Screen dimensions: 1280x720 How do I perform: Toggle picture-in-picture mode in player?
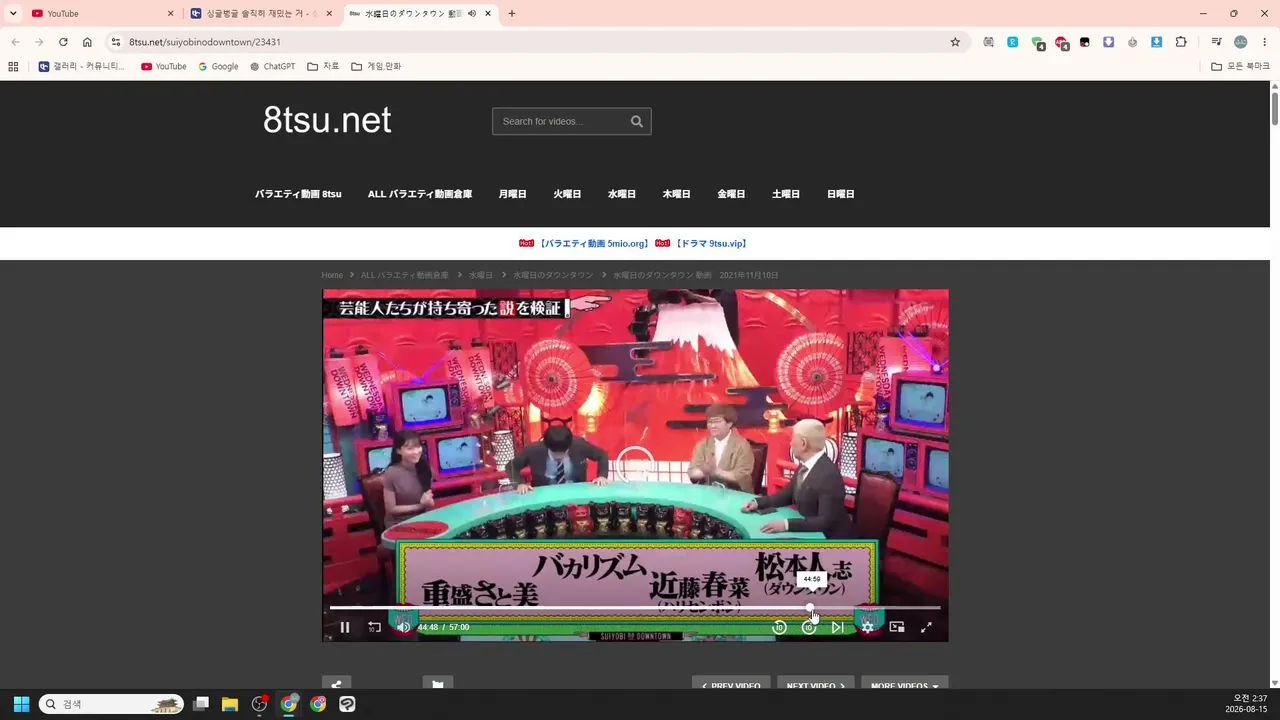897,627
